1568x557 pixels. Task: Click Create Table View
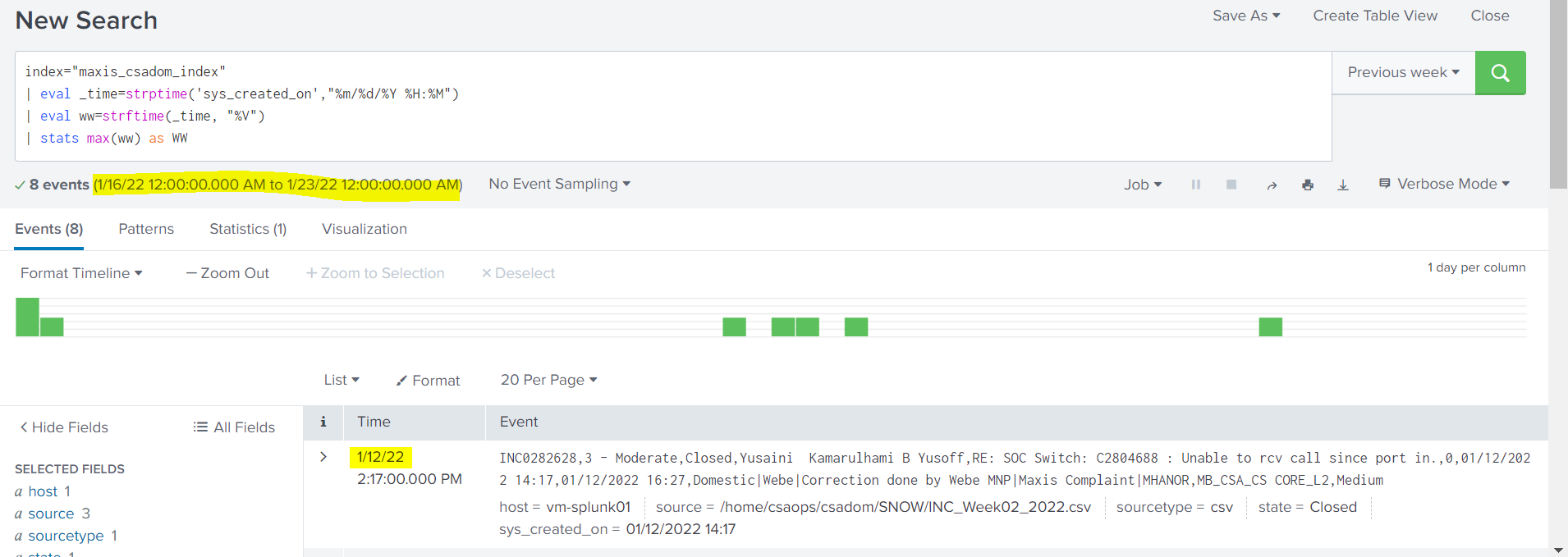click(1374, 16)
